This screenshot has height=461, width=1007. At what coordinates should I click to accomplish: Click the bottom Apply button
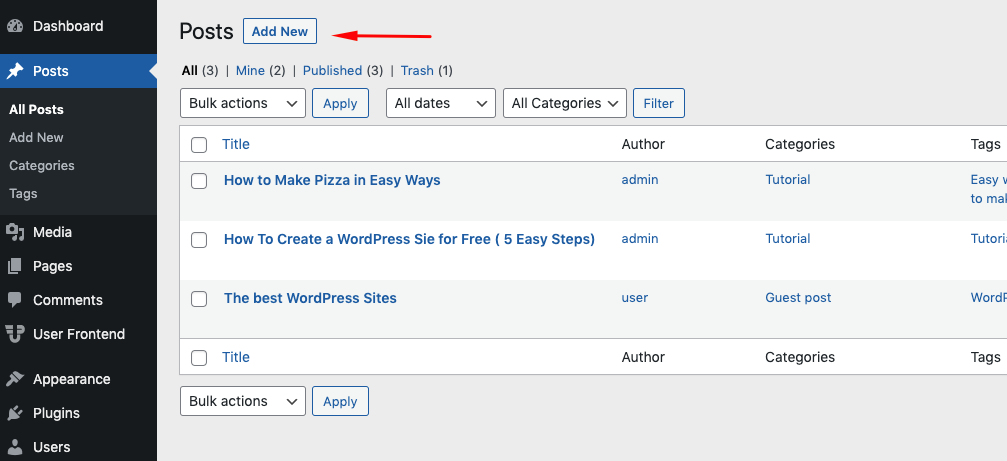click(x=340, y=401)
